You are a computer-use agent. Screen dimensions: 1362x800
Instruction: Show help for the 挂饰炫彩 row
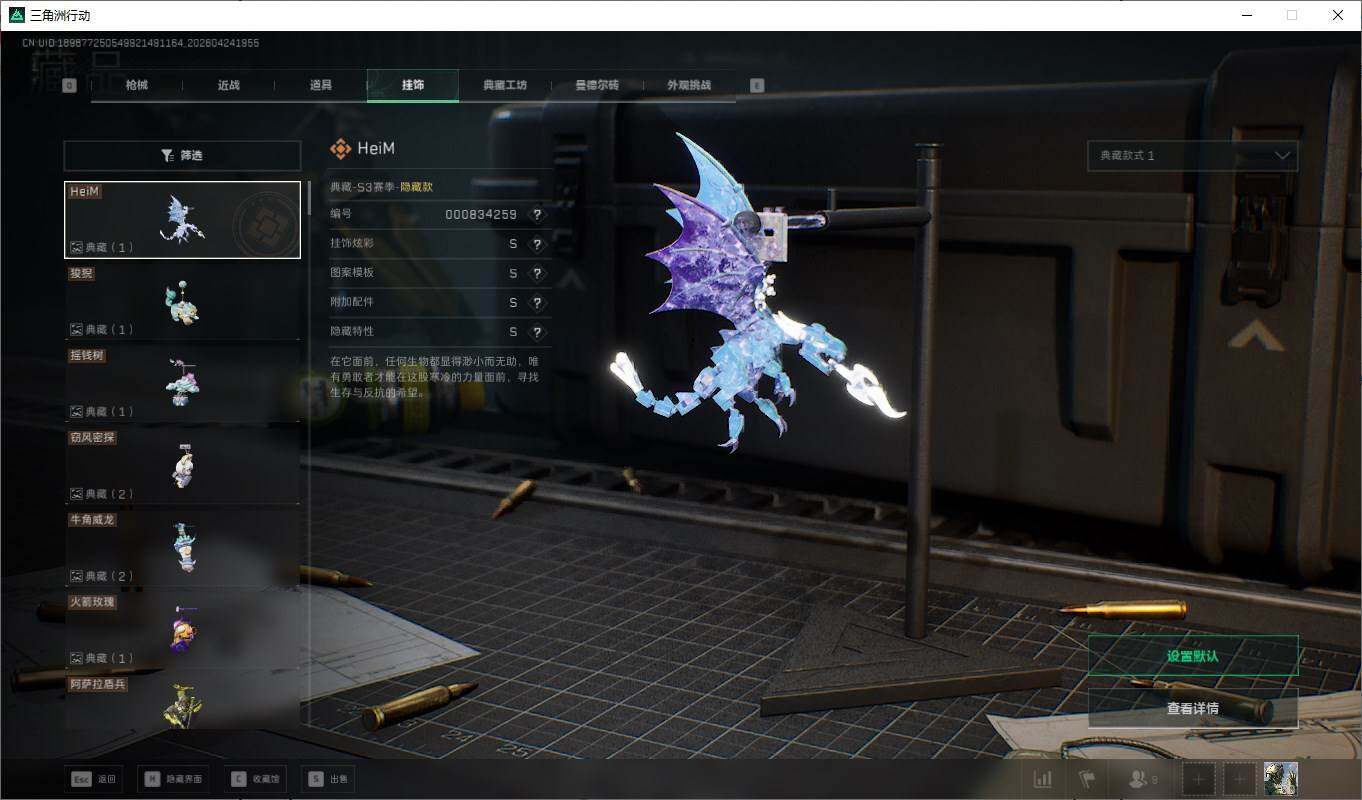coord(538,244)
